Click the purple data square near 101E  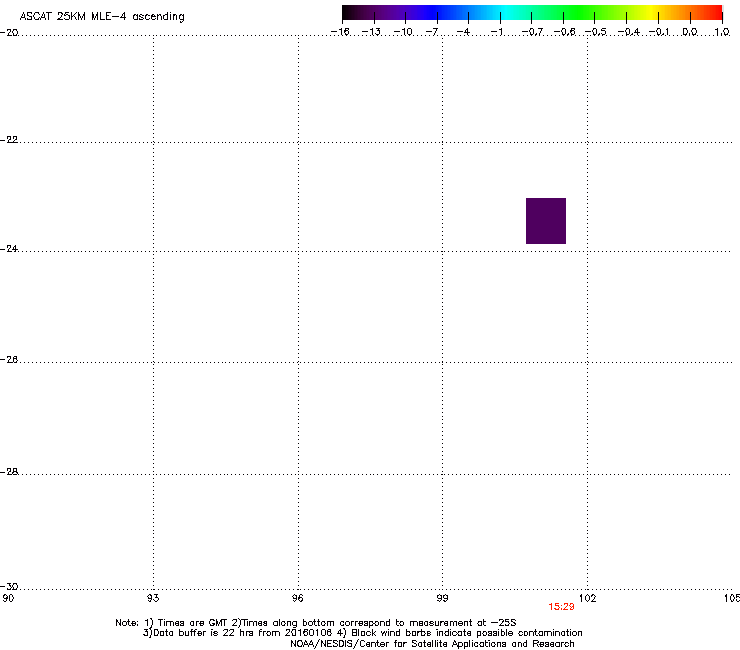(x=546, y=221)
